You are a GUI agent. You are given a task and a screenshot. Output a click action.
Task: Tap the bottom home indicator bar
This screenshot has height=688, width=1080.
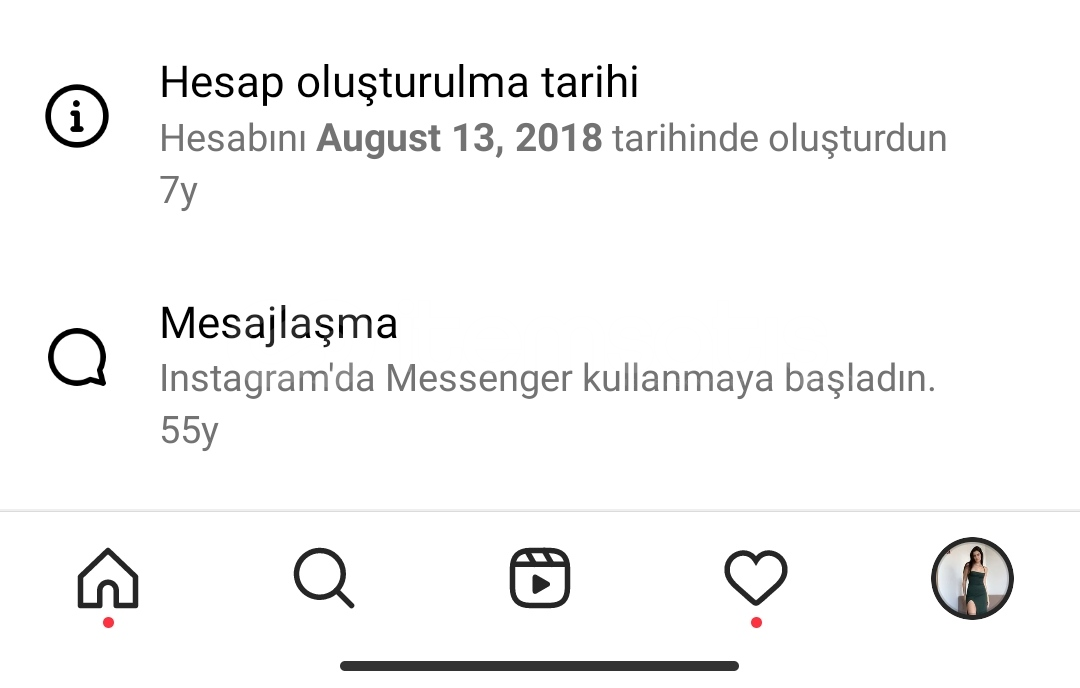(x=539, y=666)
